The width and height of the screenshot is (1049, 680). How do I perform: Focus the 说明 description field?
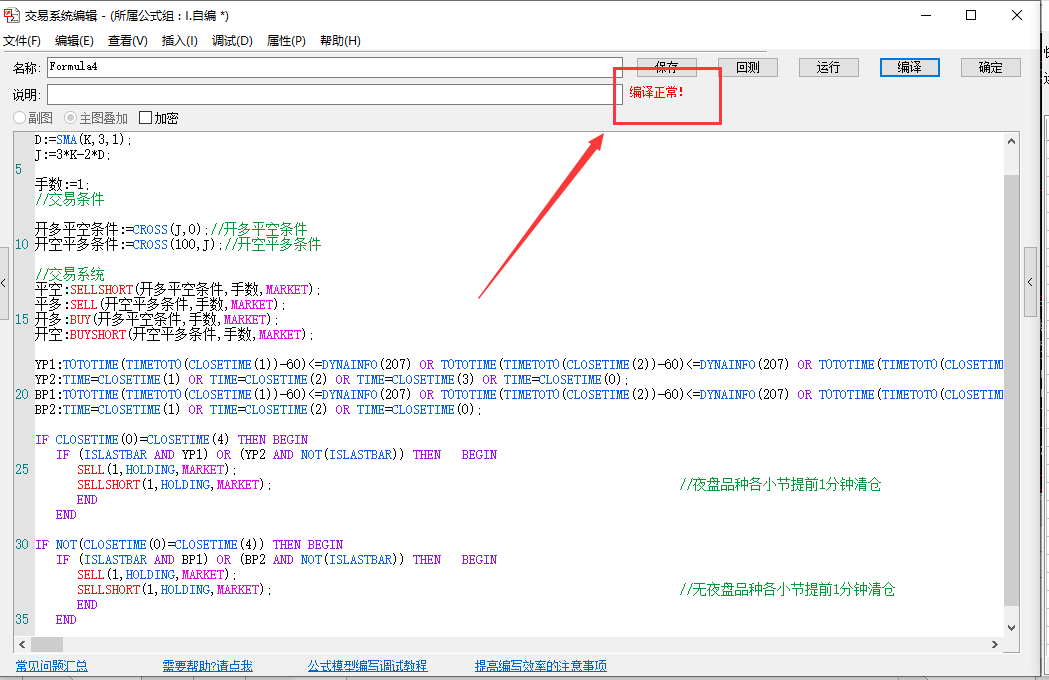click(x=328, y=94)
